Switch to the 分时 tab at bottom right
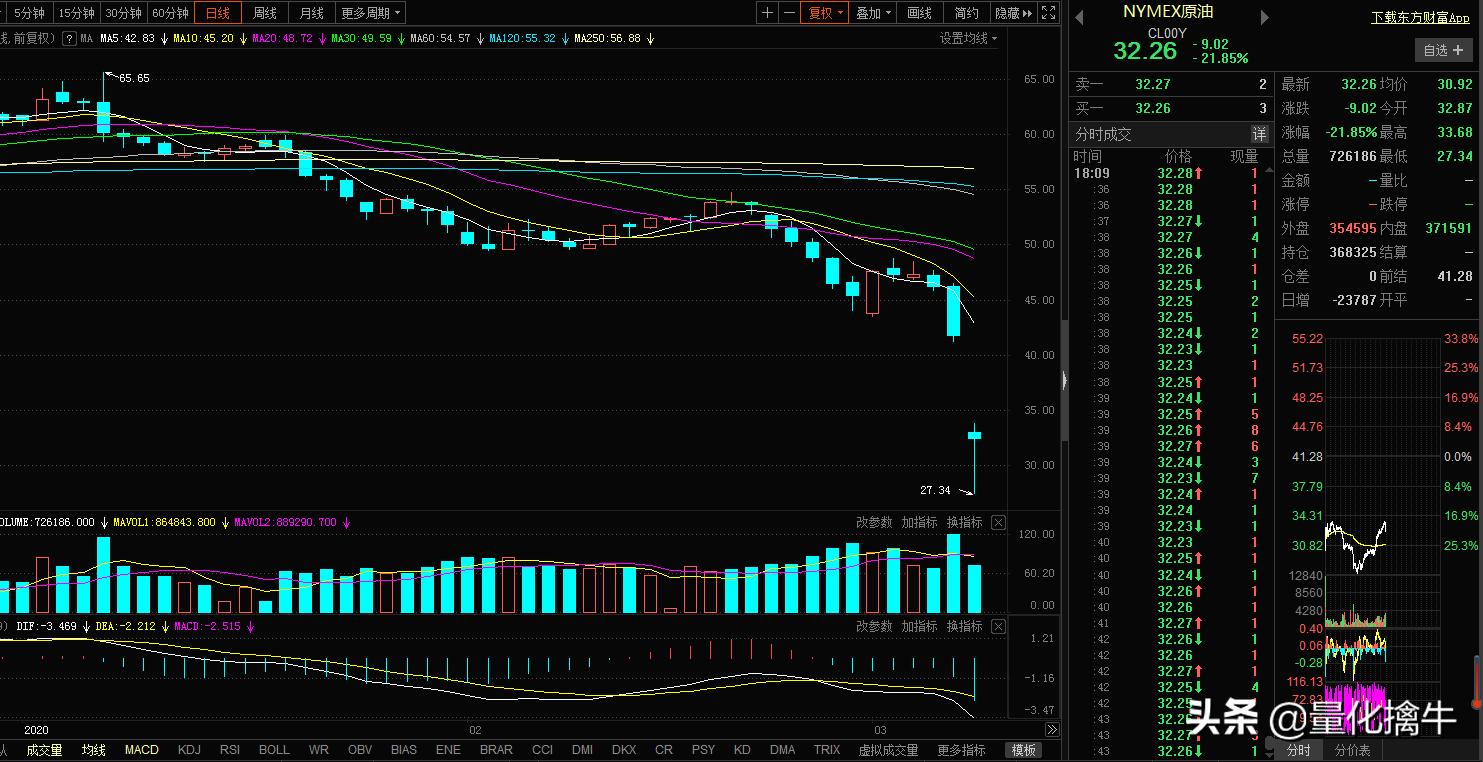Viewport: 1483px width, 762px height. click(x=1299, y=750)
